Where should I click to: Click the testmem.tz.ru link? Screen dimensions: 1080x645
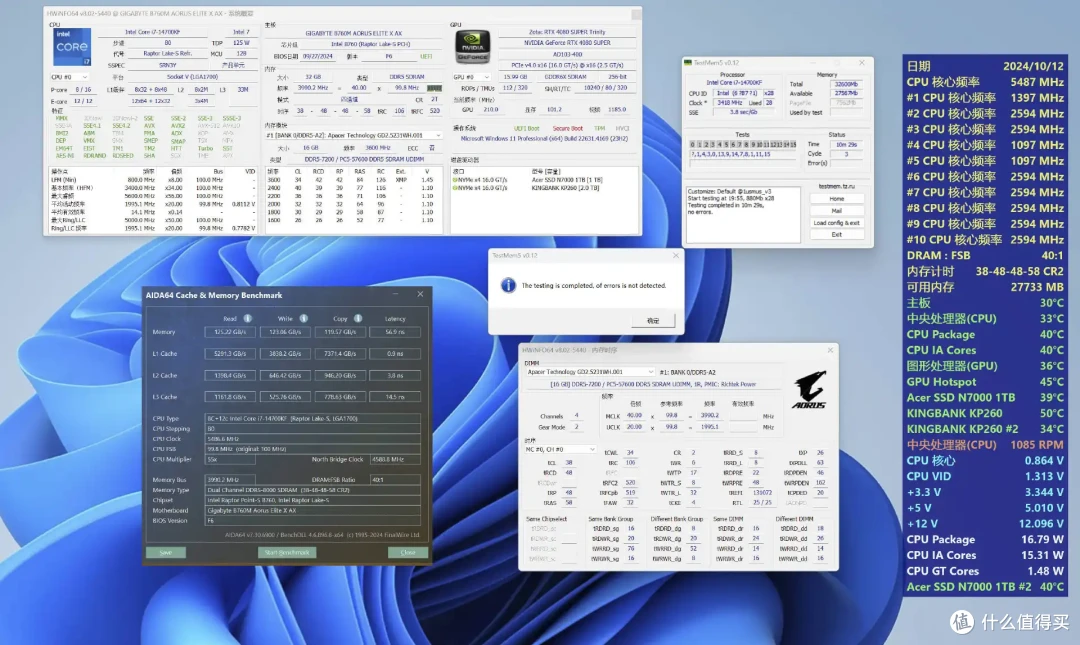click(836, 186)
